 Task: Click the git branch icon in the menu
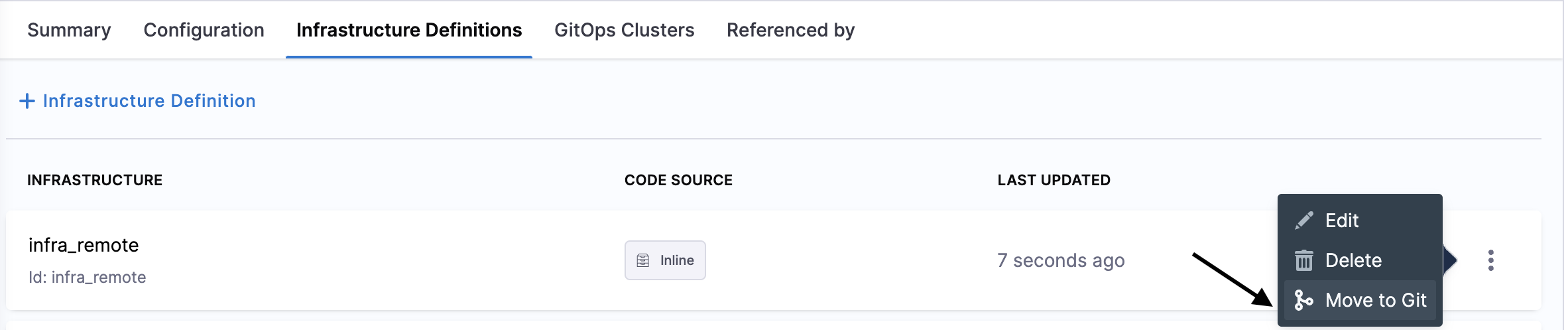(1303, 300)
